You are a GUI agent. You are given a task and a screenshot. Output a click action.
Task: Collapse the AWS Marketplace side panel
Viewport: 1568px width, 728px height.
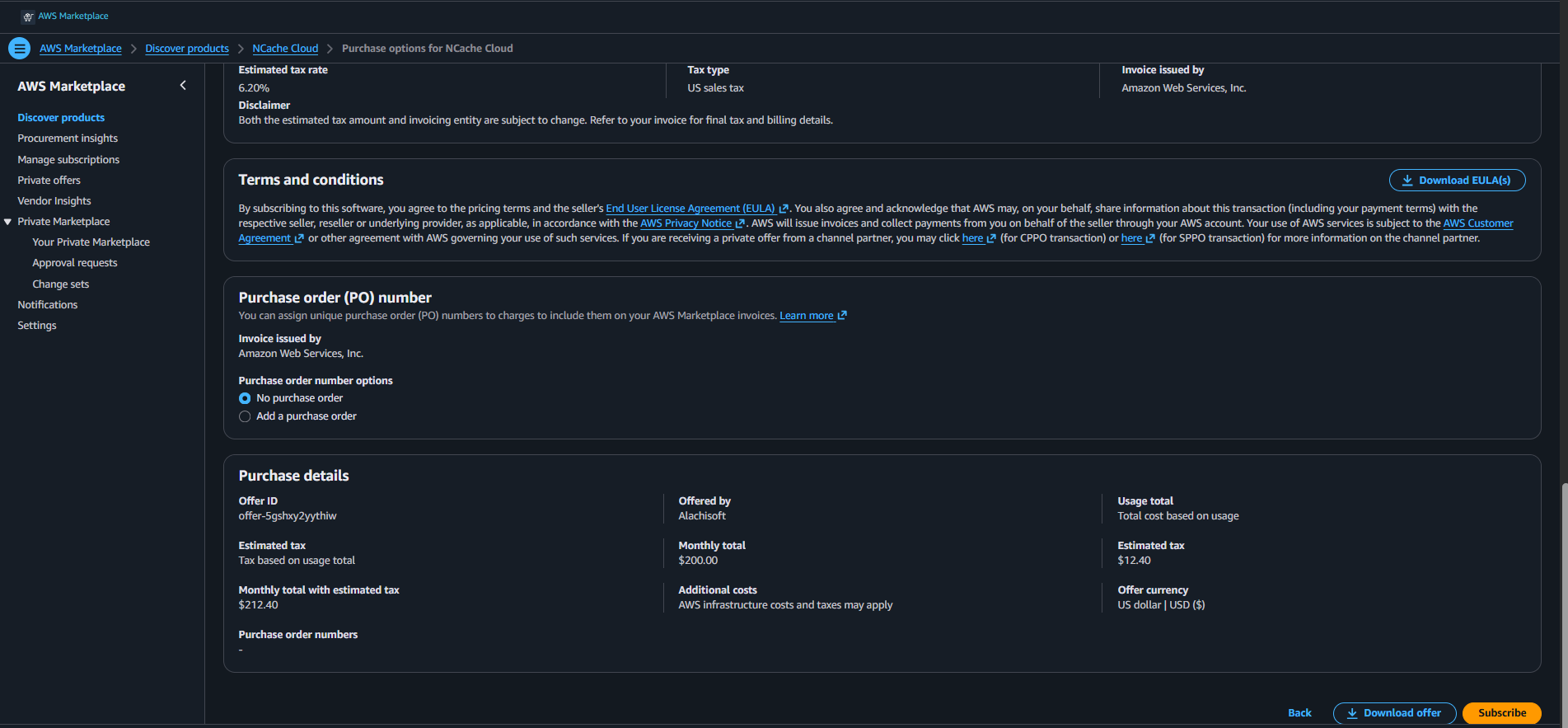(183, 86)
